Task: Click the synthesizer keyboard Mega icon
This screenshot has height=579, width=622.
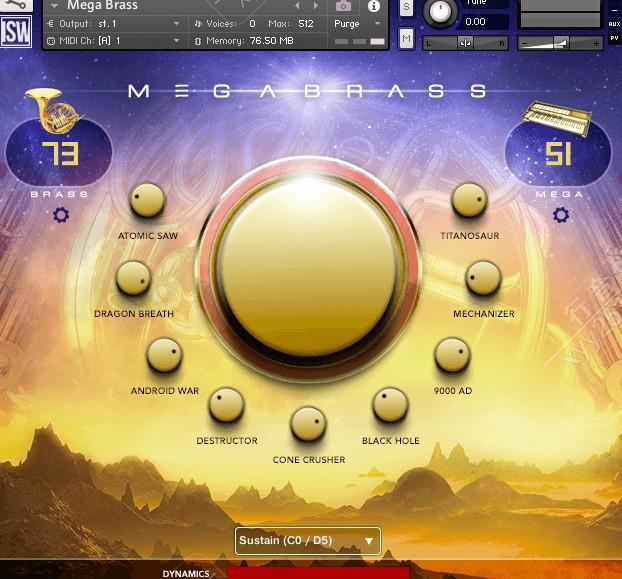Action: (x=557, y=117)
